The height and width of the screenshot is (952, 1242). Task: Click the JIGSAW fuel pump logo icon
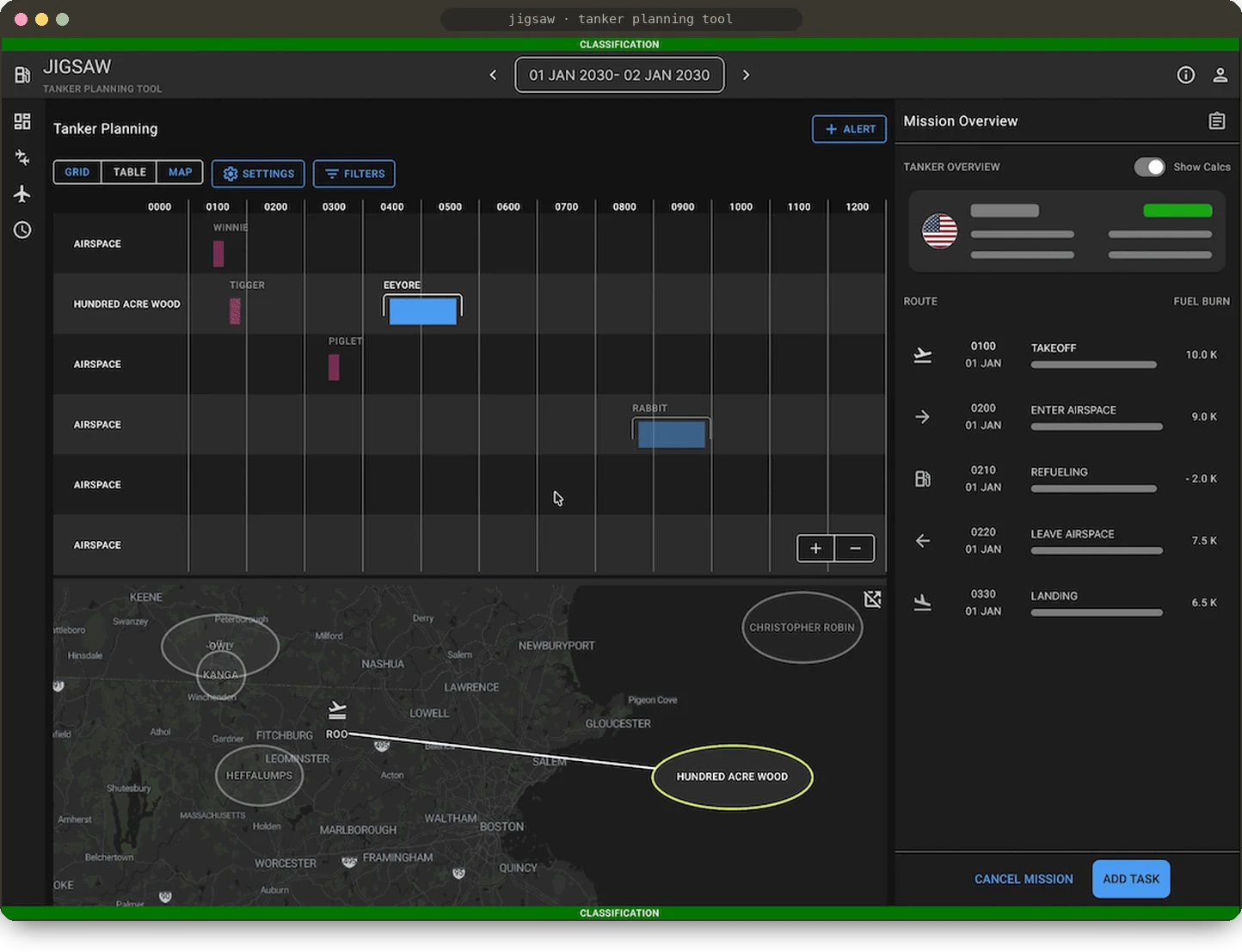(x=22, y=76)
